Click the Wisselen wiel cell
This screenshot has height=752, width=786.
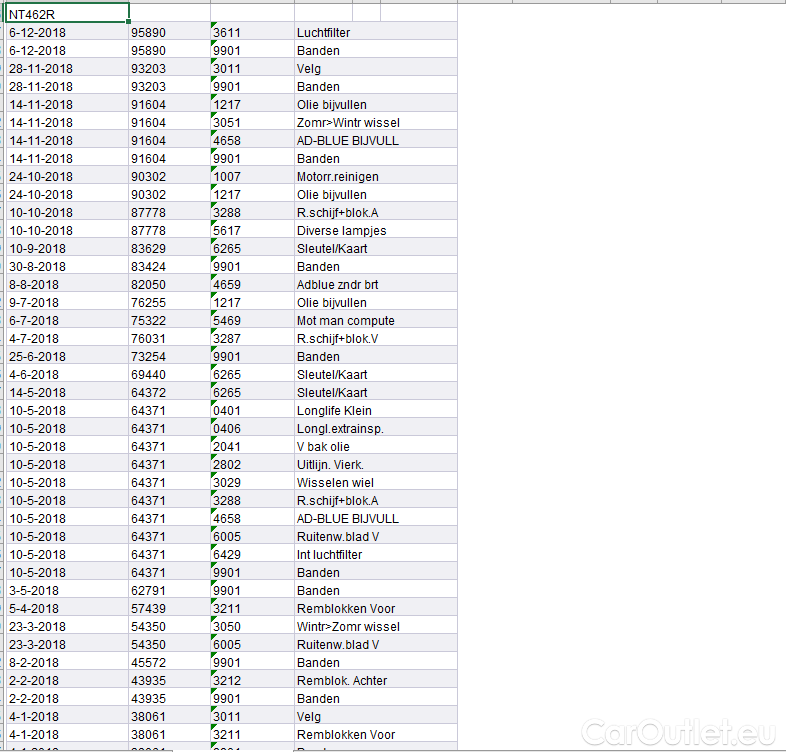[335, 482]
